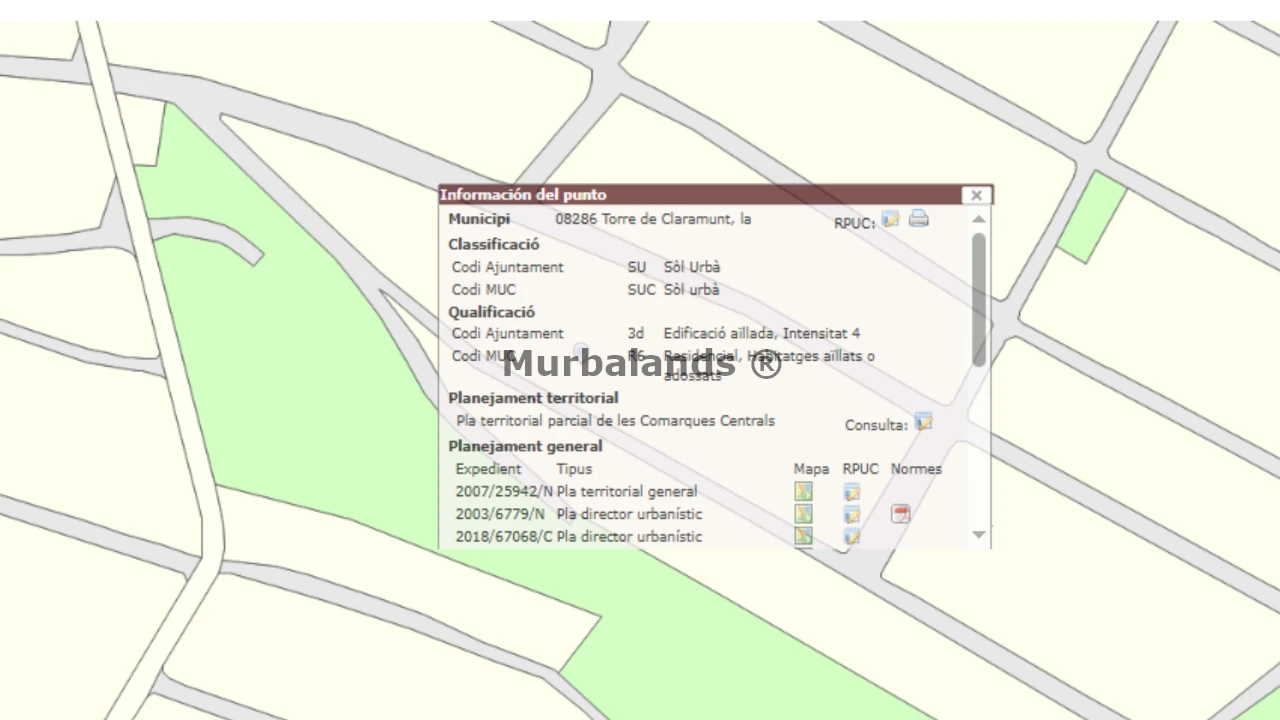Print the point information with the printer icon
Image resolution: width=1280 pixels, height=720 pixels.
[919, 219]
